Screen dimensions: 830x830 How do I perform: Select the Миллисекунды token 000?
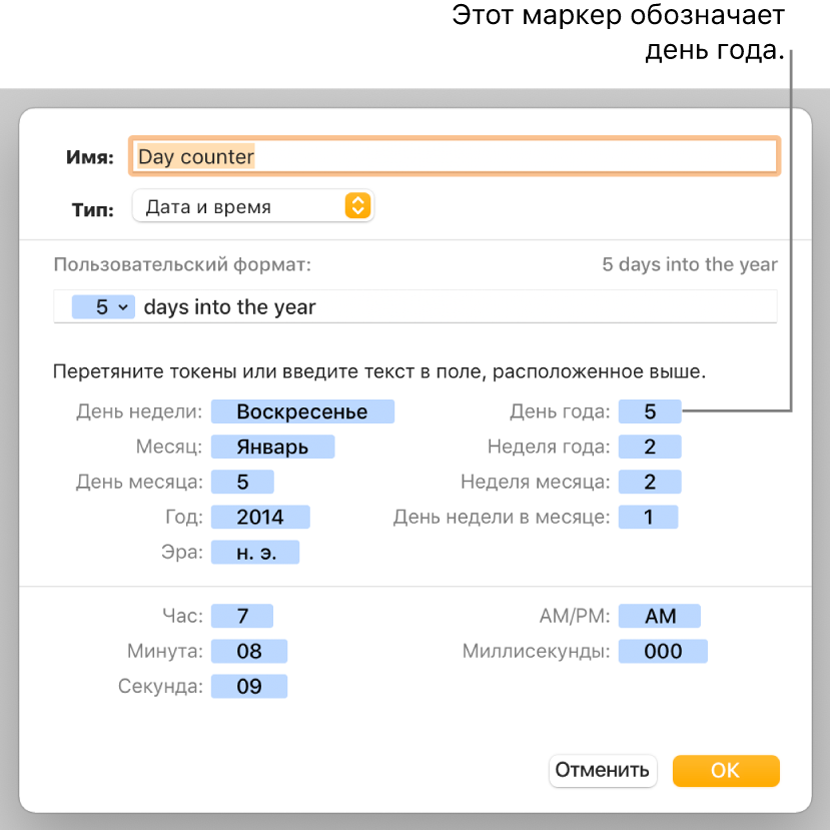coord(663,651)
